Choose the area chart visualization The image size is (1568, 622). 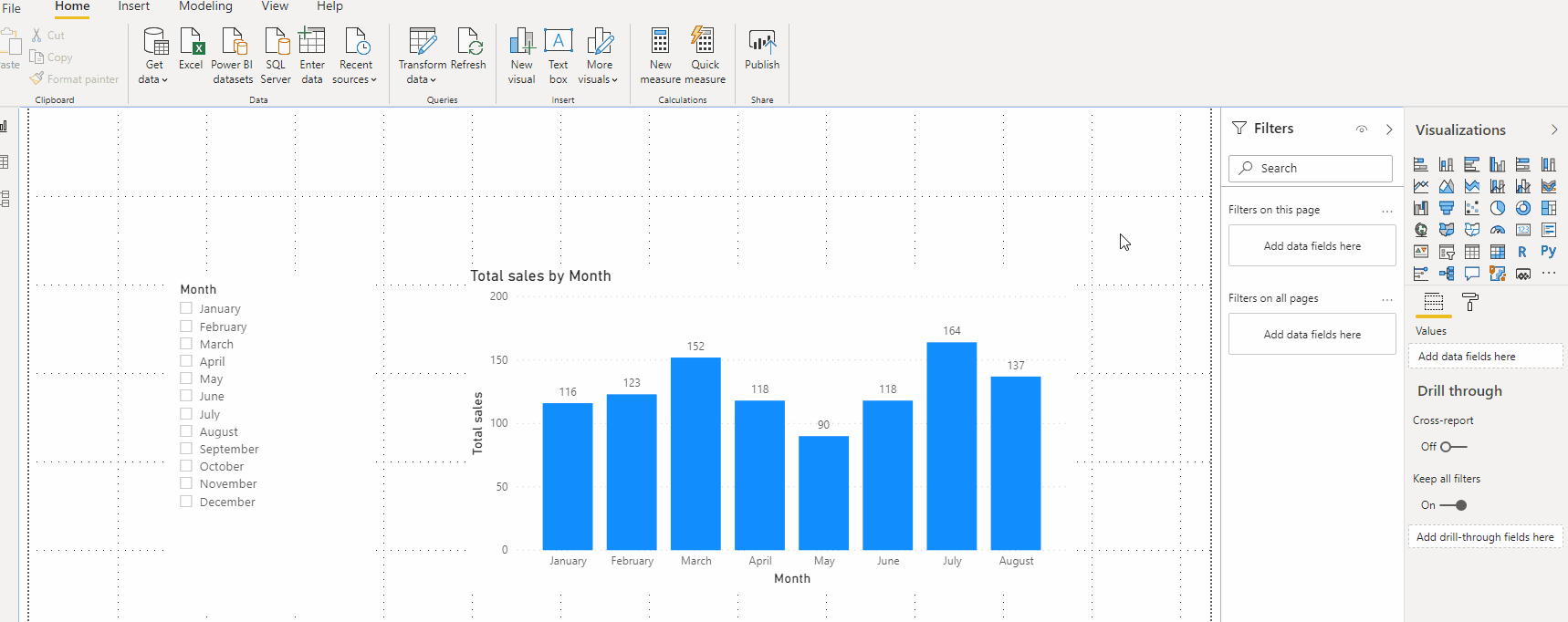[1447, 186]
